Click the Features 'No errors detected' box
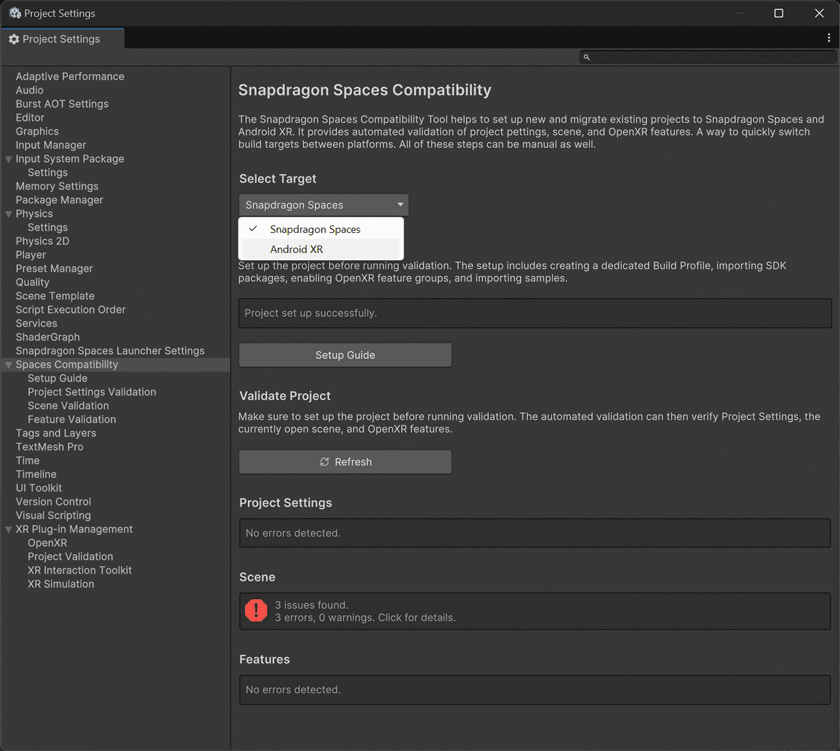This screenshot has width=840, height=751. tap(535, 689)
